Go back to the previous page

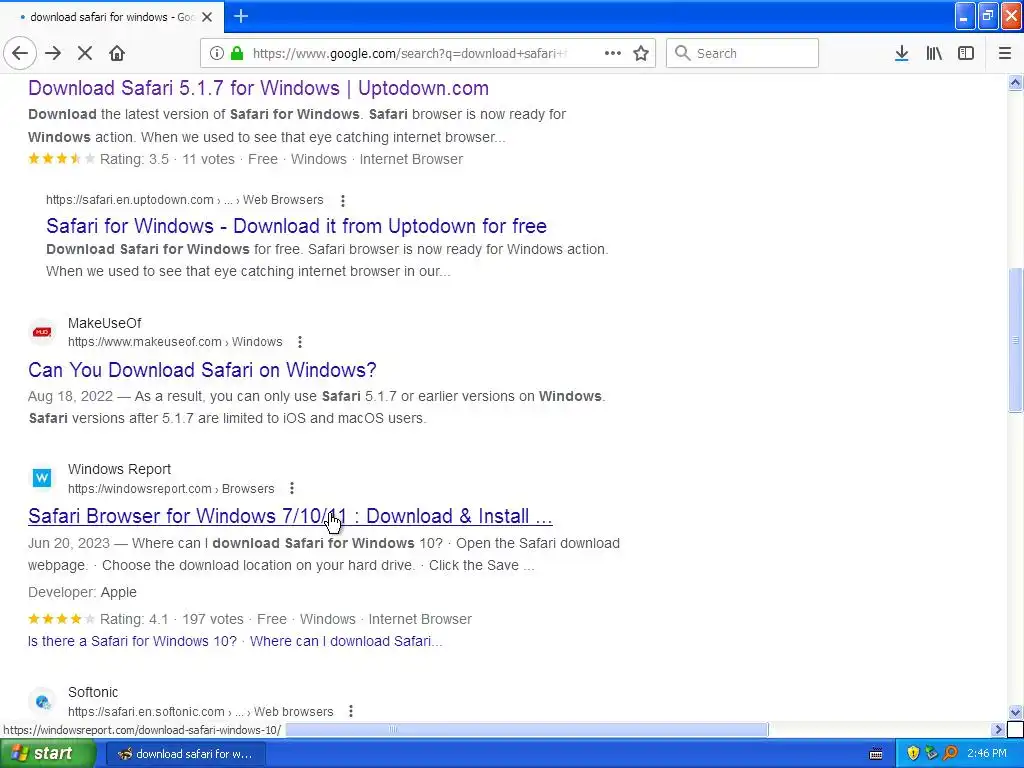click(20, 54)
